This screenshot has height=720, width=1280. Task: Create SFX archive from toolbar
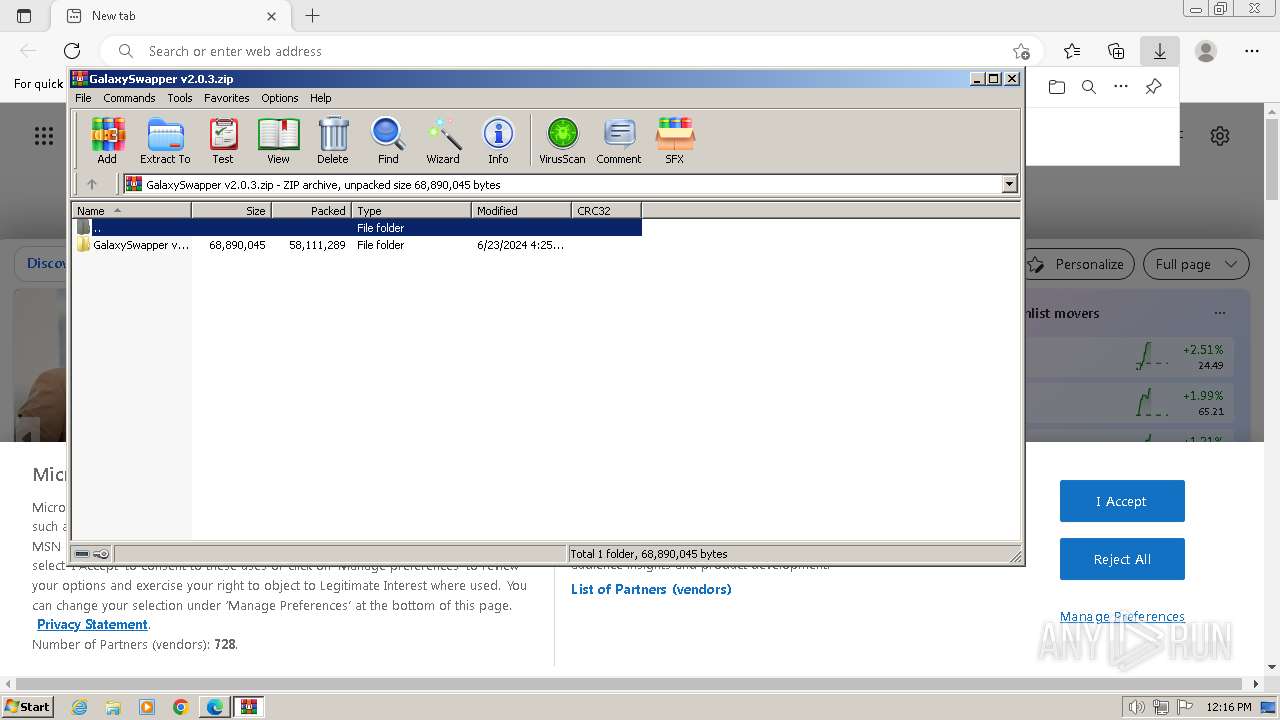[x=675, y=140]
